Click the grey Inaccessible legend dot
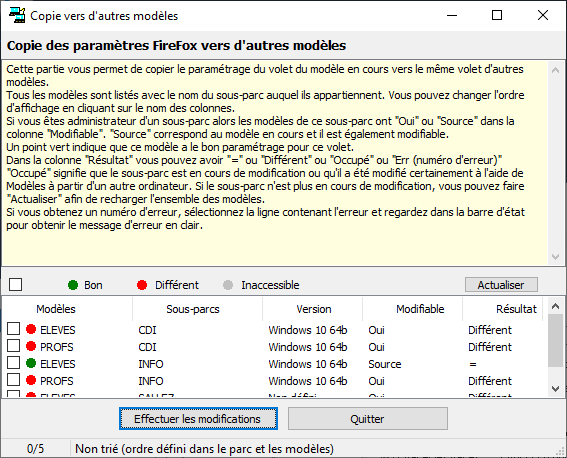This screenshot has width=567, height=458. pos(228,285)
